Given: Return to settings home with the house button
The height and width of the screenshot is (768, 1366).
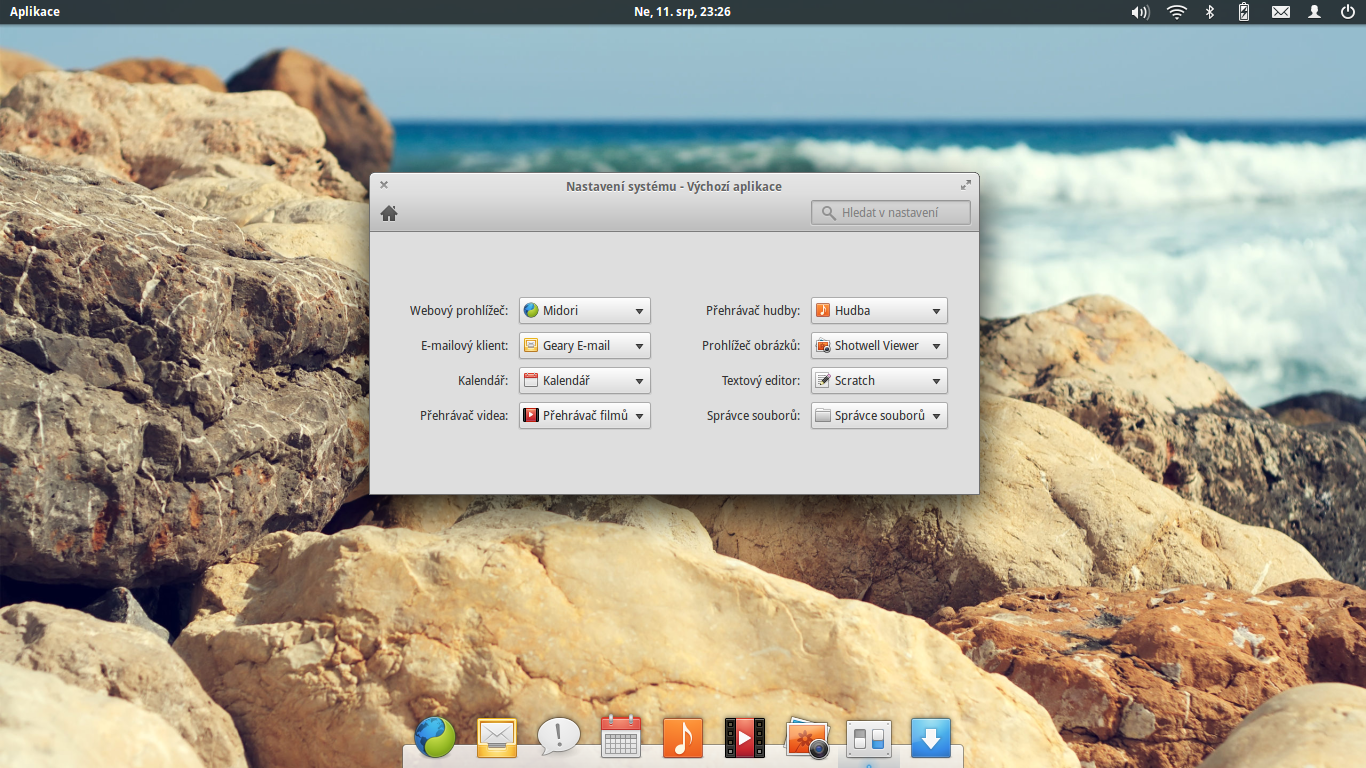Looking at the screenshot, I should coord(389,212).
